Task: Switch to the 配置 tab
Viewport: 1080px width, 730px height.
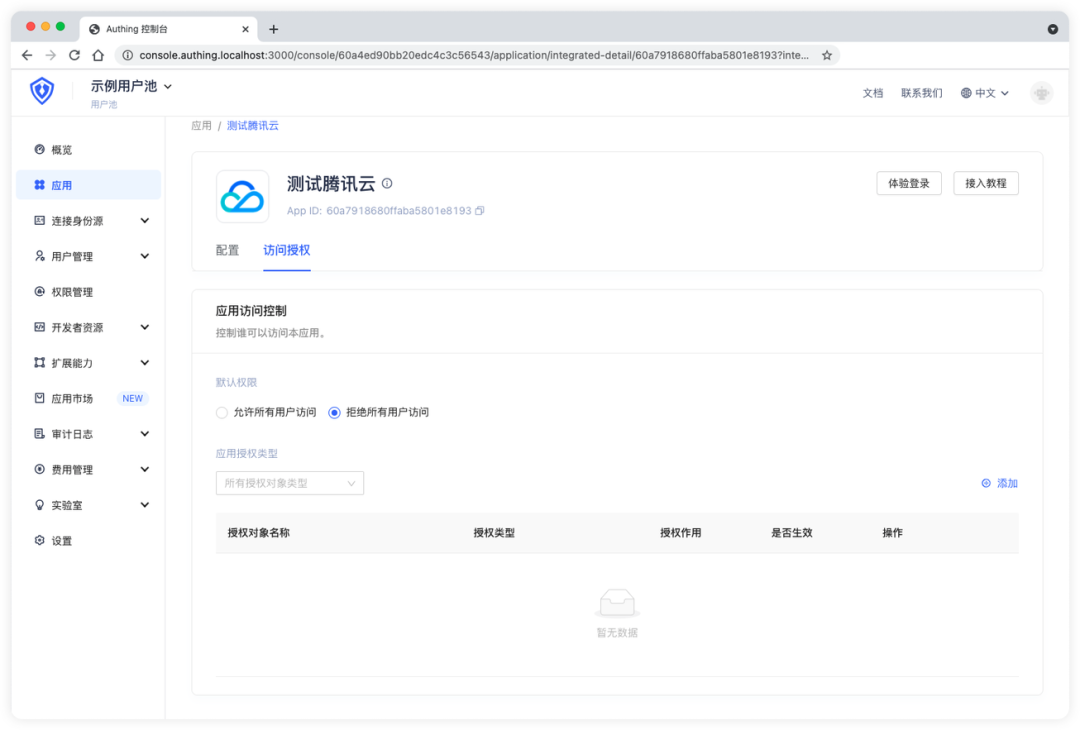Action: pos(227,251)
